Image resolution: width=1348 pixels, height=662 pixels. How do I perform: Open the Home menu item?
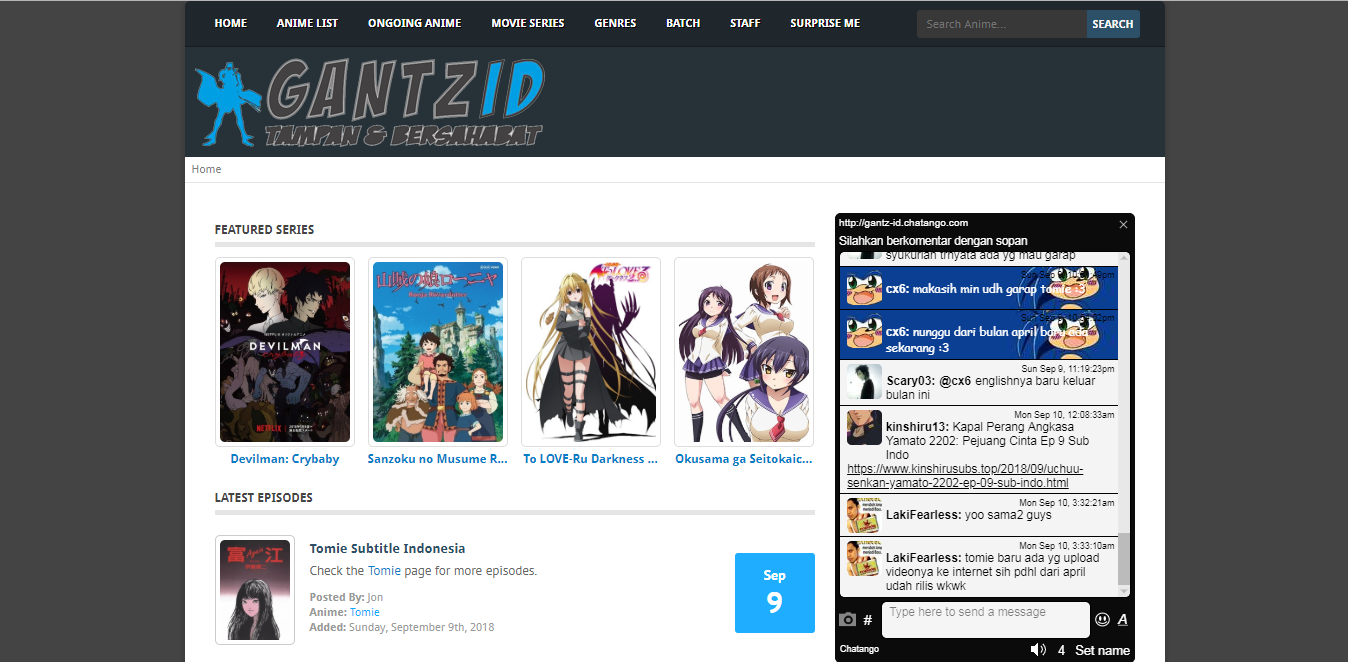point(230,23)
